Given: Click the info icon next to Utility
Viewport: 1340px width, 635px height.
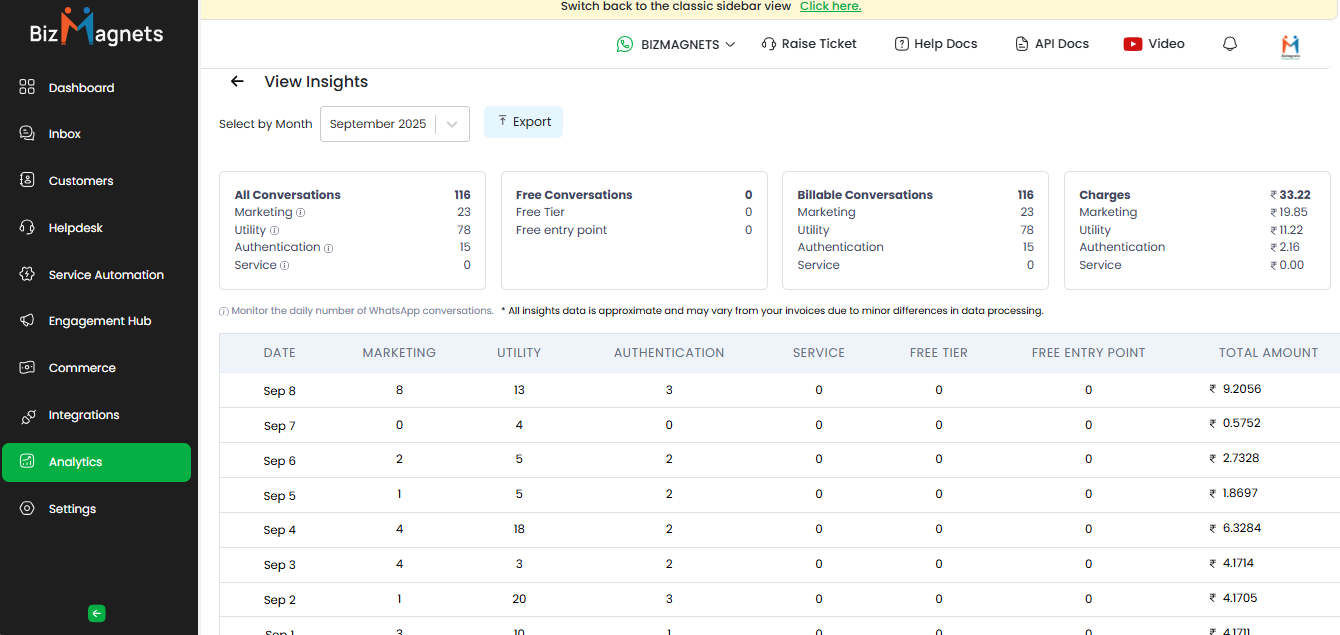Looking at the screenshot, I should (274, 231).
